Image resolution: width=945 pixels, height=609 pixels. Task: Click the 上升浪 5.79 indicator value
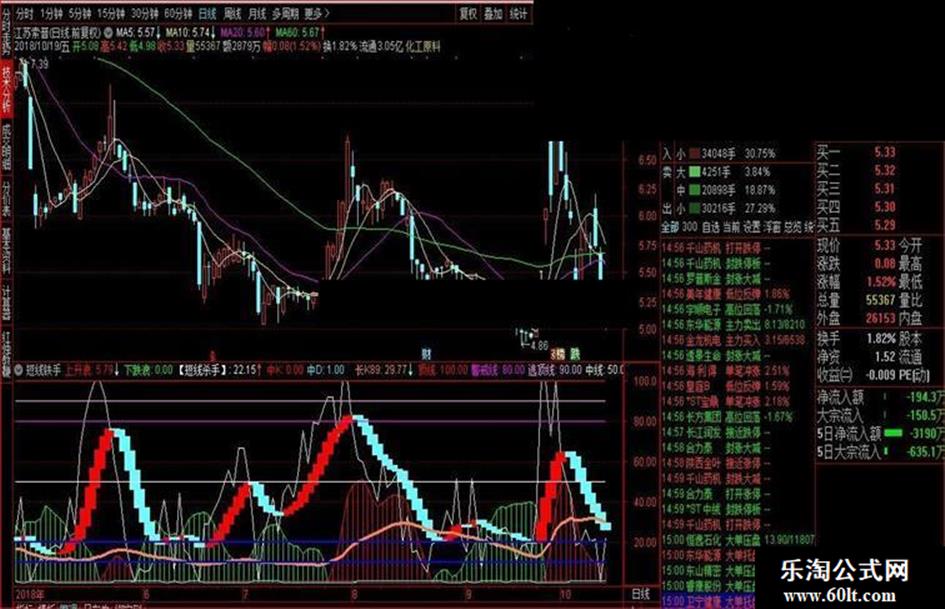92,370
